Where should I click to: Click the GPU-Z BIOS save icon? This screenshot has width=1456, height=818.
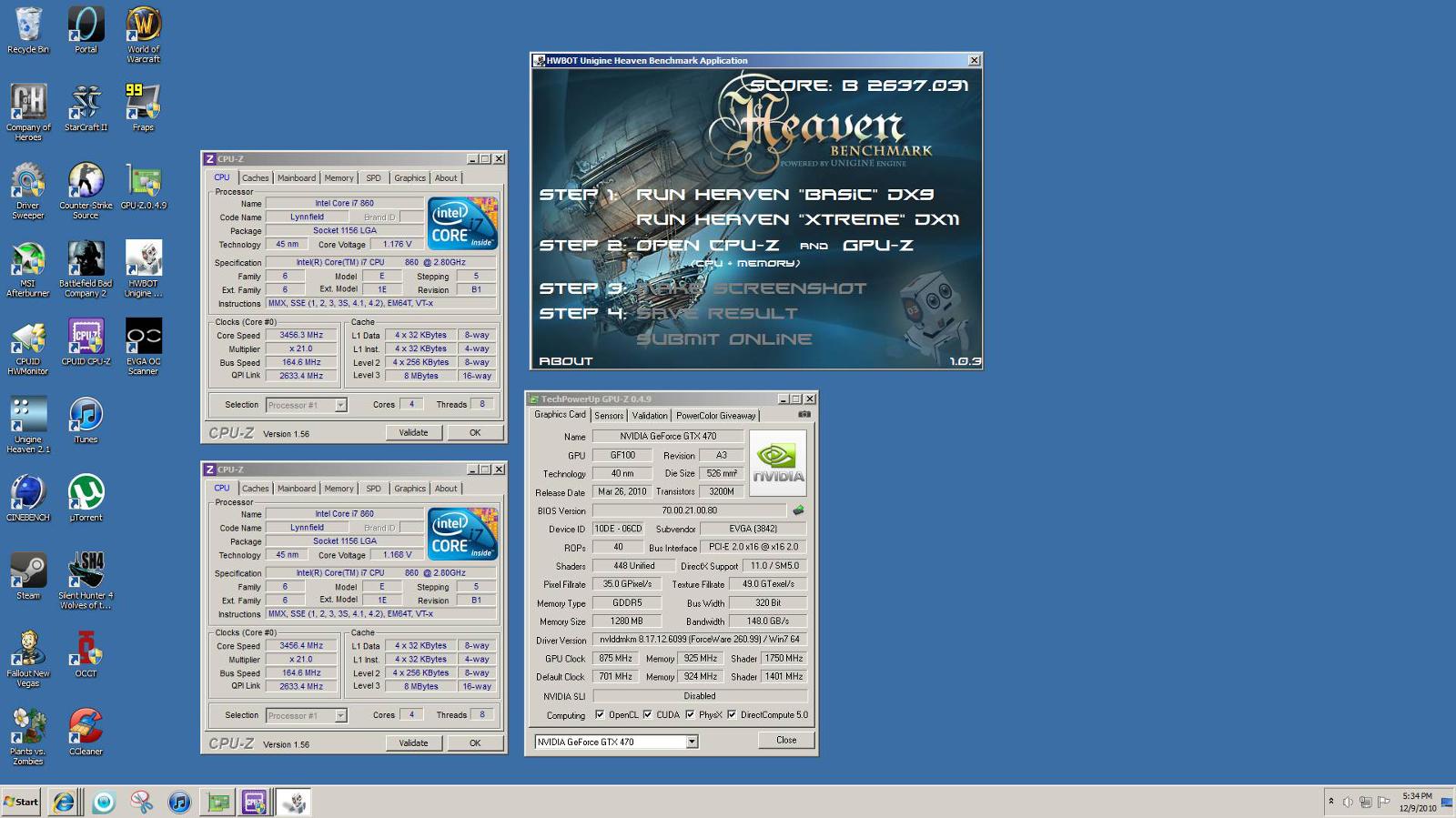pyautogui.click(x=798, y=510)
